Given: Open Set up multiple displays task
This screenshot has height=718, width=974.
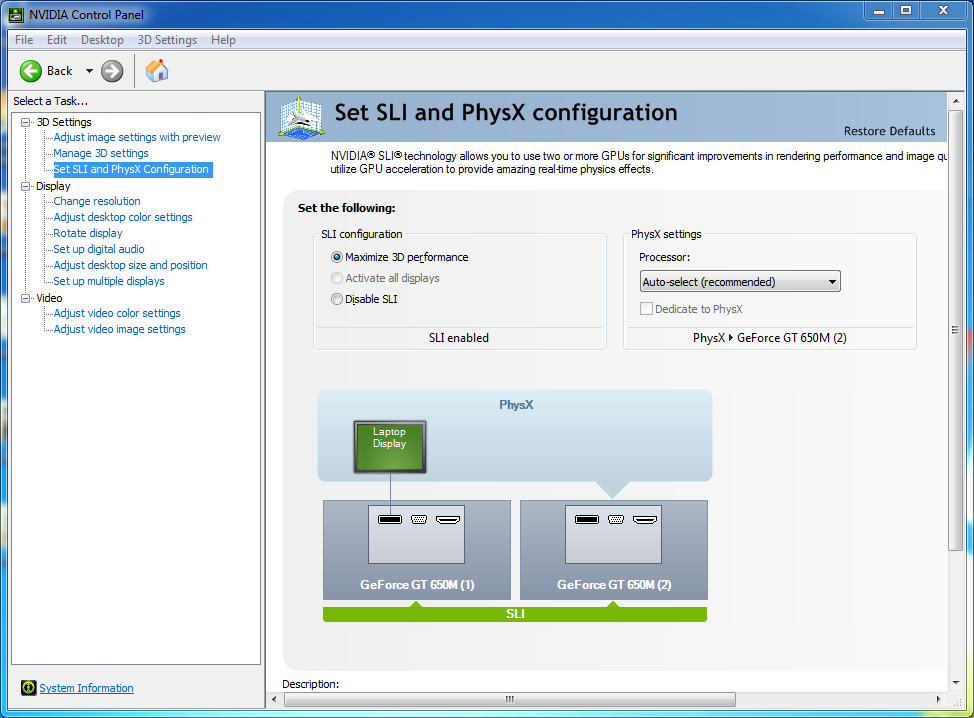Looking at the screenshot, I should click(x=109, y=281).
